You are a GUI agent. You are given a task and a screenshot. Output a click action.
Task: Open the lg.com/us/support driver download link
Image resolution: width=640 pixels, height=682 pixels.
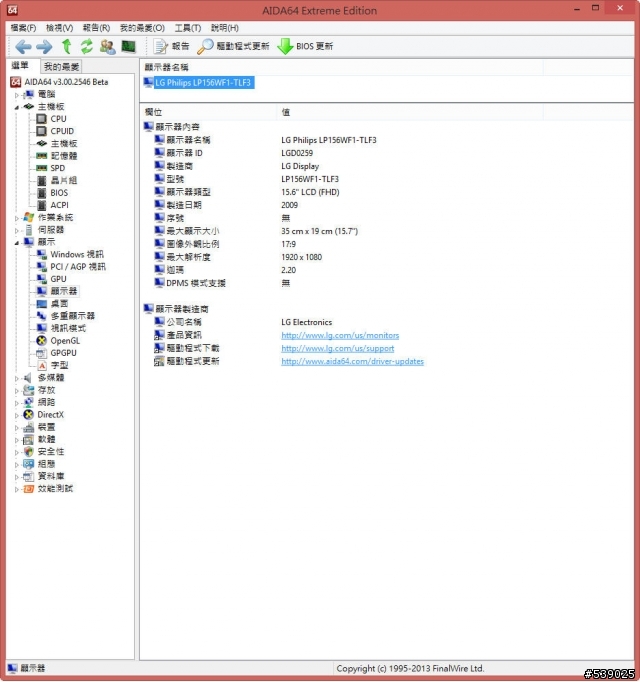coord(338,348)
